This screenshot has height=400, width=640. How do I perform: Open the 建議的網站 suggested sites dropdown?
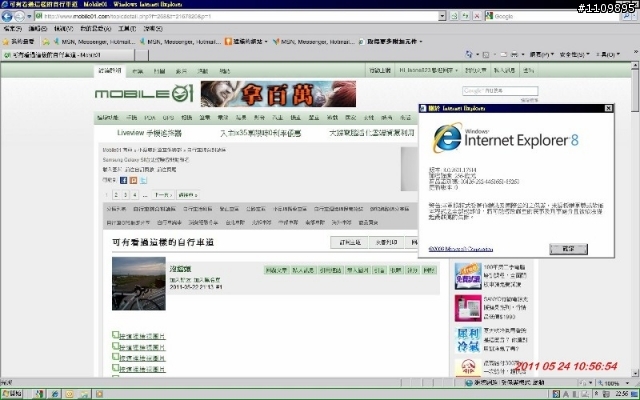coord(246,42)
